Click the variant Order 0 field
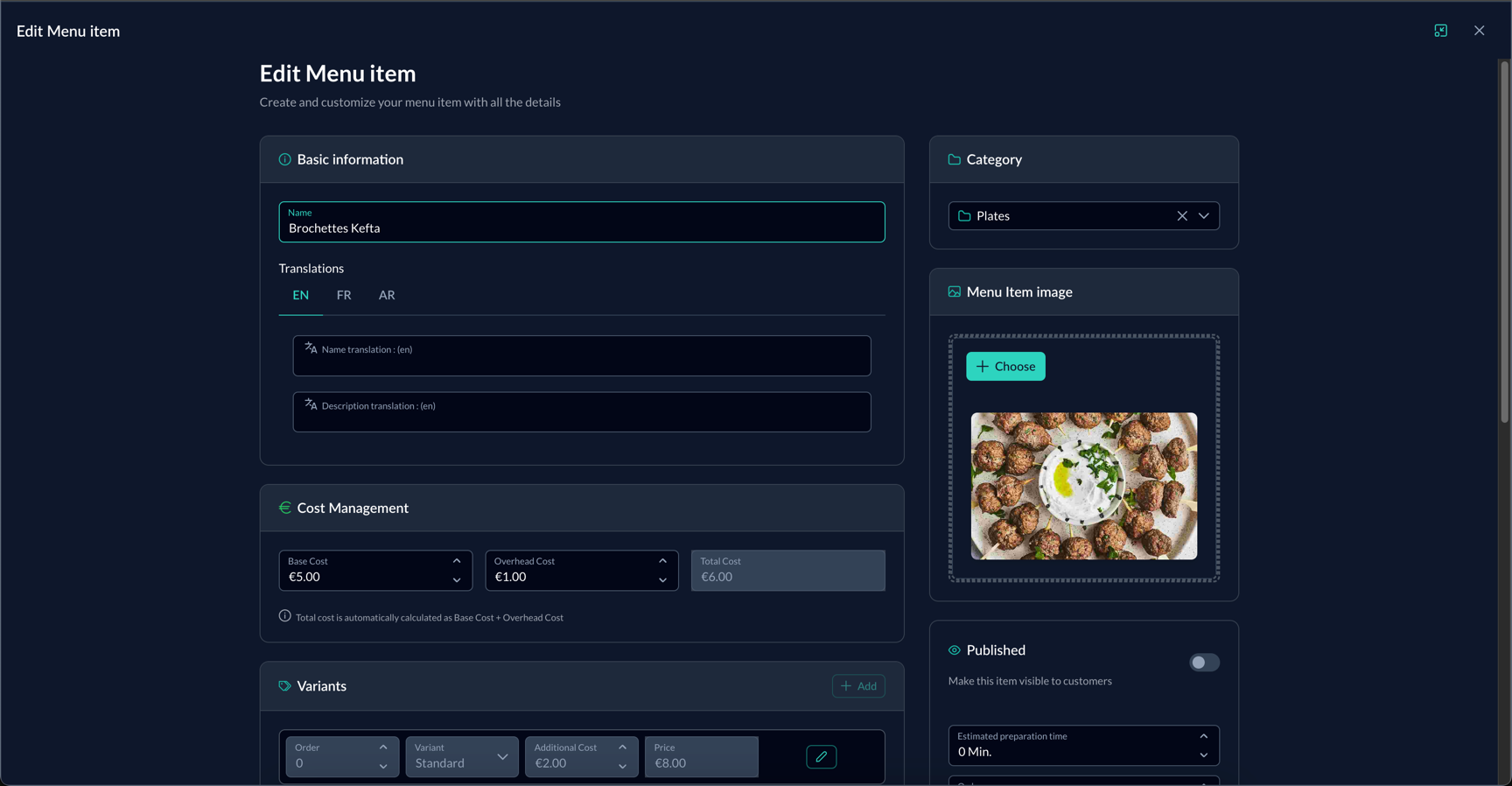Image resolution: width=1512 pixels, height=786 pixels. click(x=342, y=757)
